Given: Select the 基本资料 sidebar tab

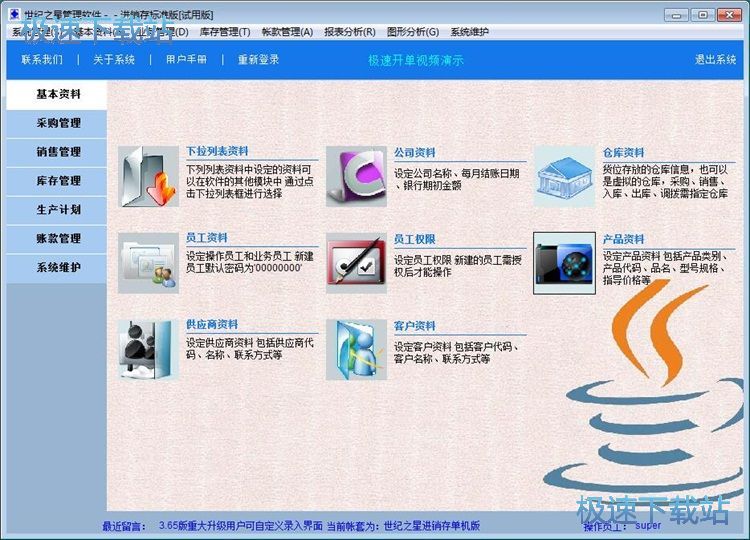Looking at the screenshot, I should pos(57,94).
